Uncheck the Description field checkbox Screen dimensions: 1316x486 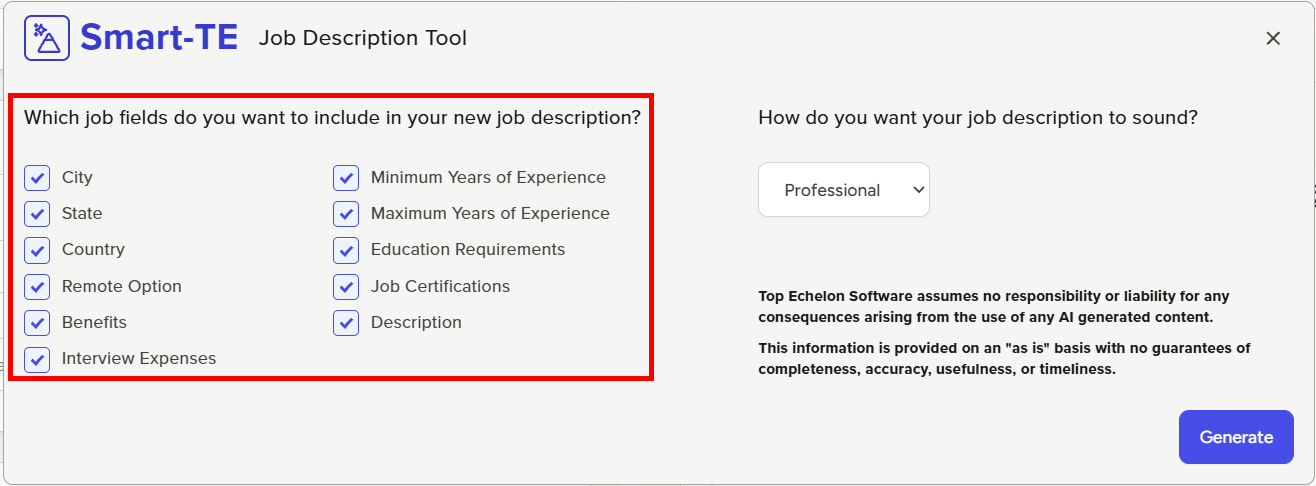[346, 323]
